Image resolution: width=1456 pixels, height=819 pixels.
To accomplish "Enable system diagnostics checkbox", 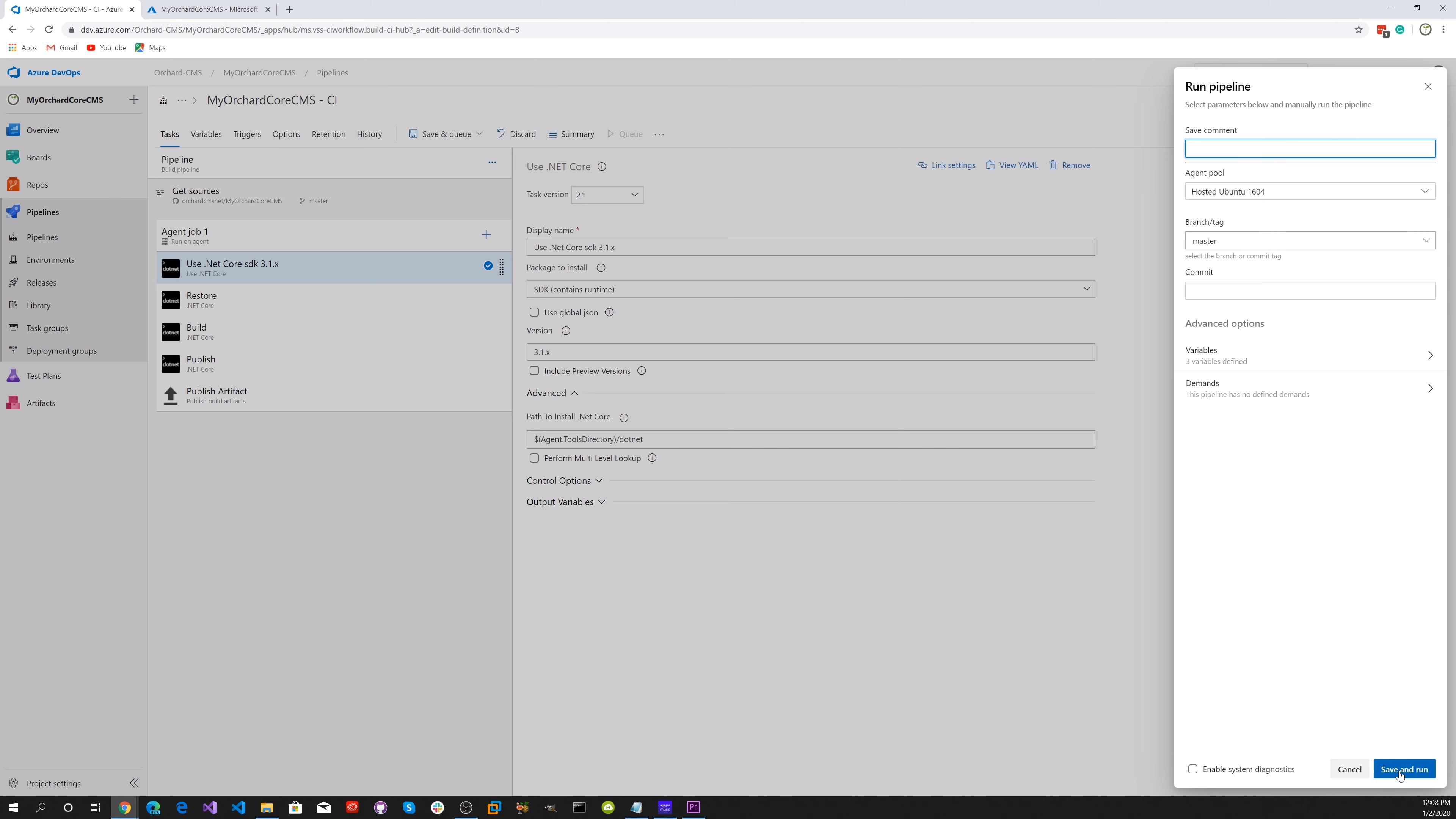I will (1192, 769).
